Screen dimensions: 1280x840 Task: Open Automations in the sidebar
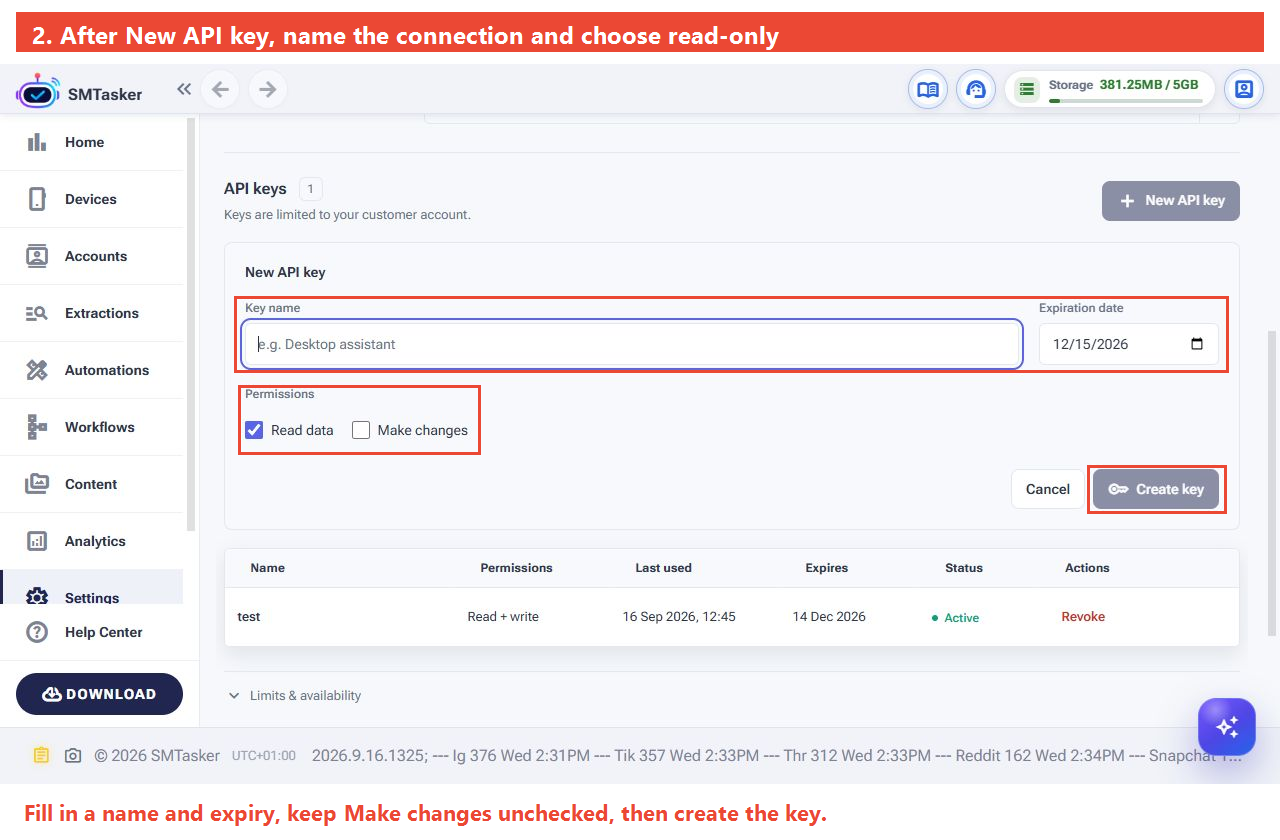92,370
